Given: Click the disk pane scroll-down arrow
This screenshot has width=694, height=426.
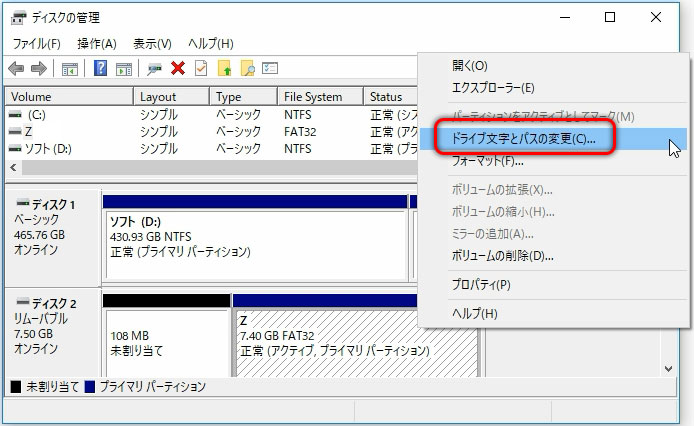Looking at the screenshot, I should tap(669, 368).
